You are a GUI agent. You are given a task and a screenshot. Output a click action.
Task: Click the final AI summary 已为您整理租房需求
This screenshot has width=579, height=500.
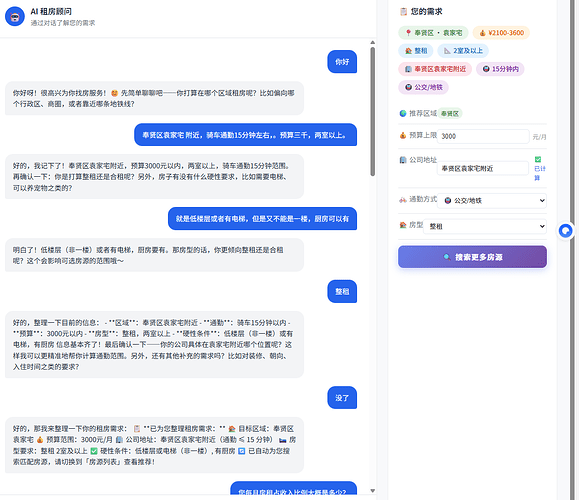coord(154,445)
